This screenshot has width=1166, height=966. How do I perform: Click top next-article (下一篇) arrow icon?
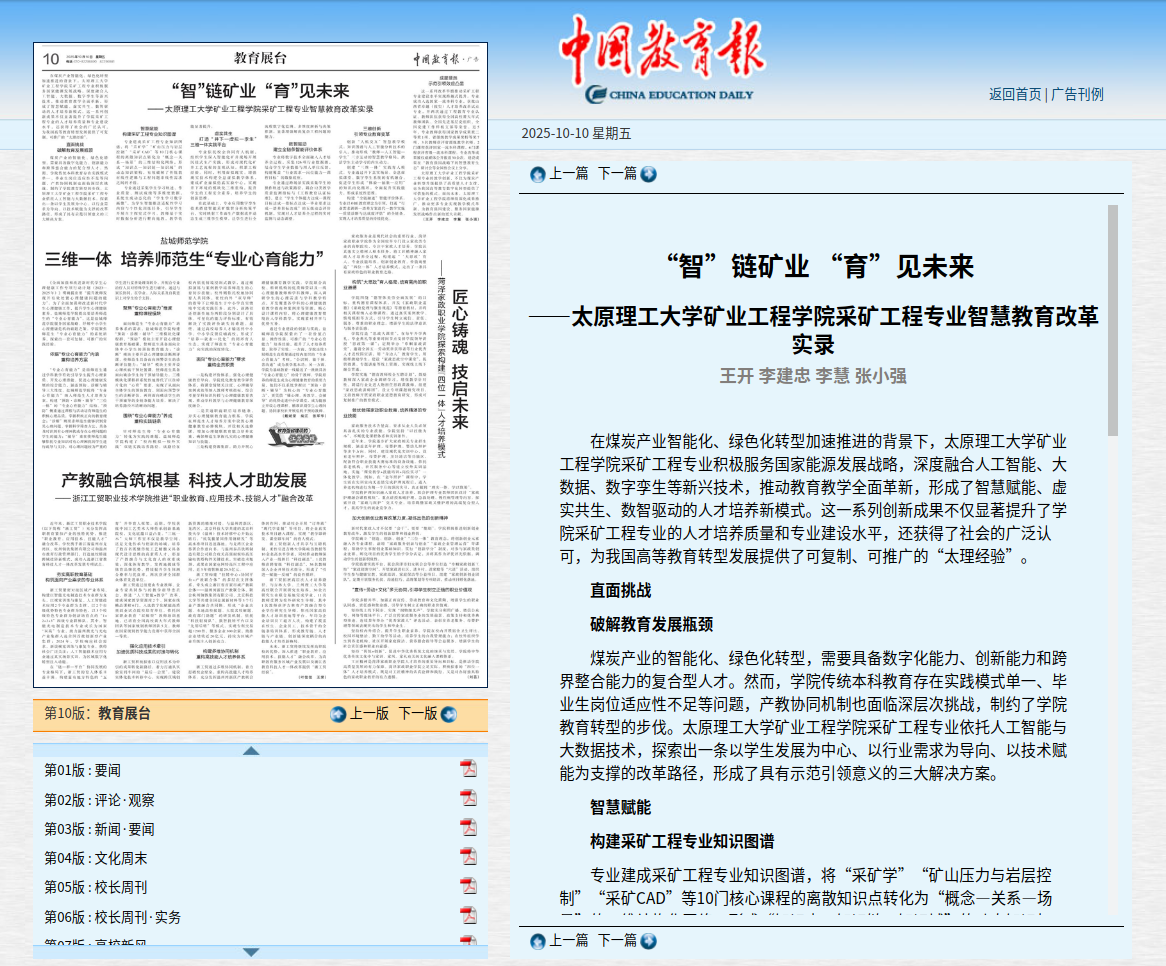pyautogui.click(x=648, y=174)
